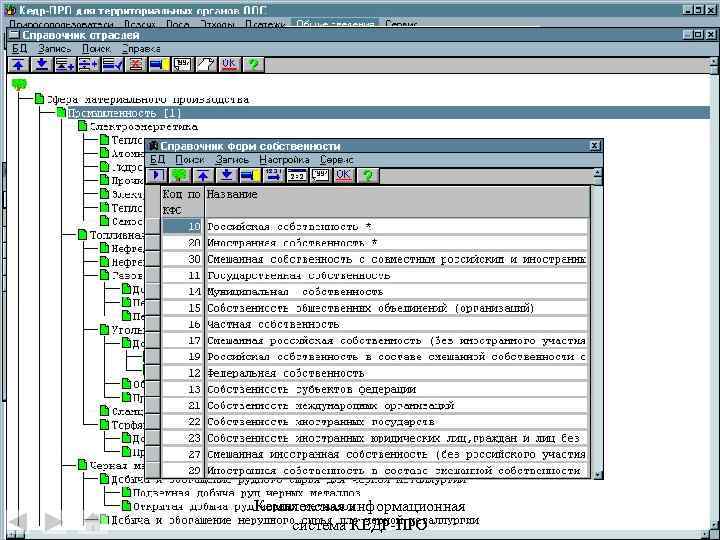Image resolution: width=720 pixels, height=540 pixels.
Task: Open Сервис menu in ownership forms window
Action: tap(337, 160)
